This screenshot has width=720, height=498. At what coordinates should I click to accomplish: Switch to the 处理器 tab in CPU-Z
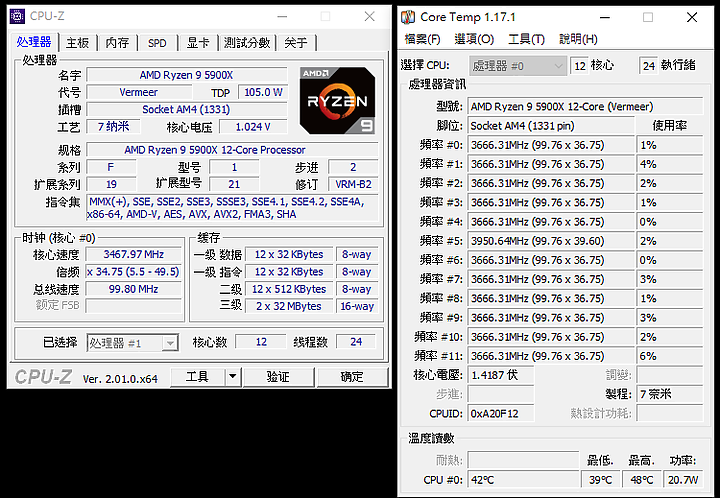pyautogui.click(x=34, y=42)
